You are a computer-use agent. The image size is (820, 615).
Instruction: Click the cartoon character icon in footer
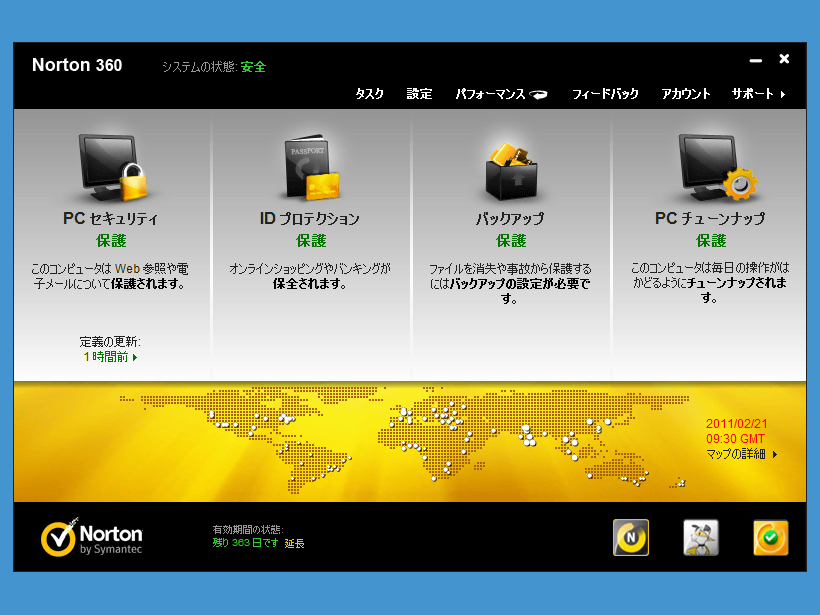pyautogui.click(x=701, y=537)
